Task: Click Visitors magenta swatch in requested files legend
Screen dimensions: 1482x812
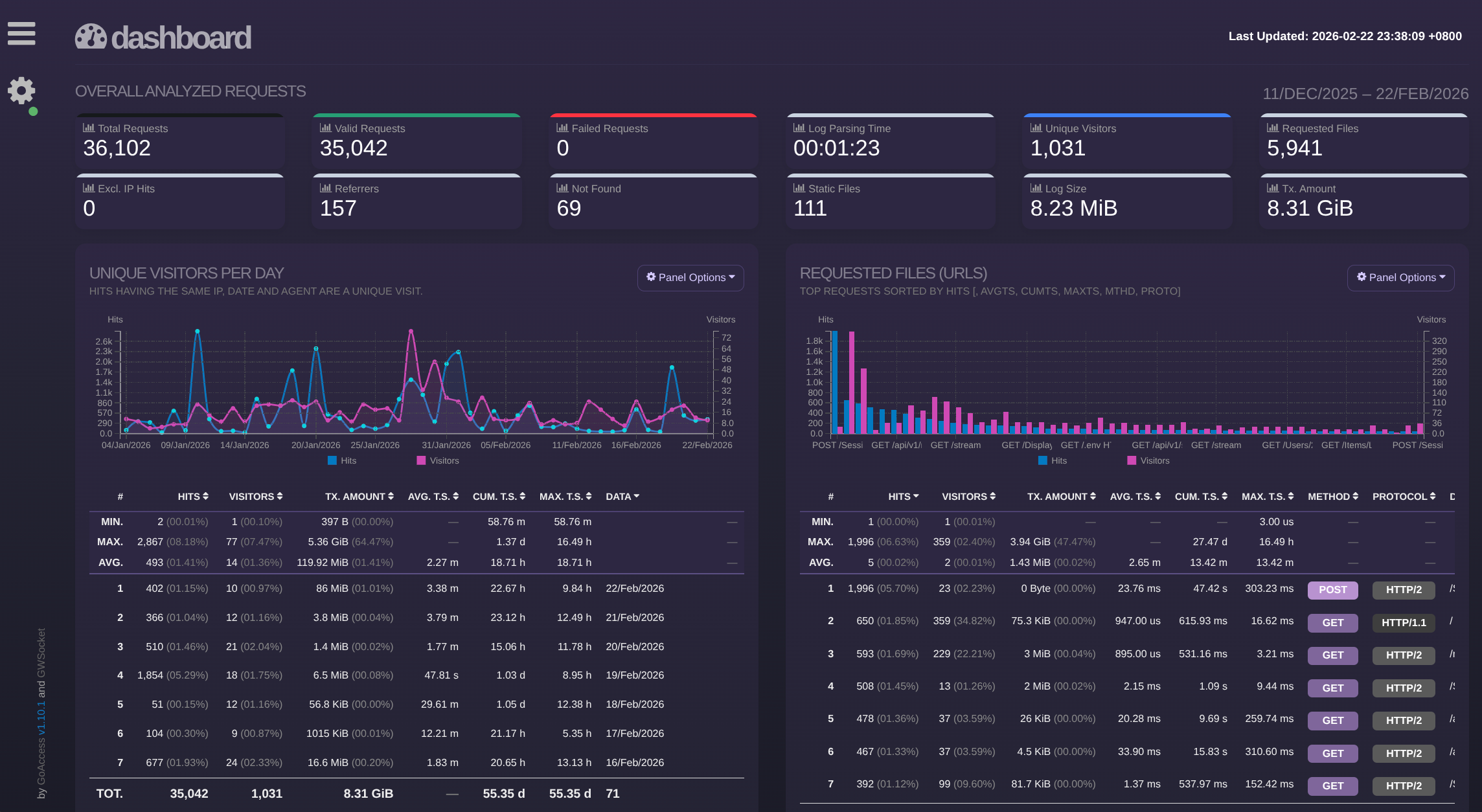Action: pyautogui.click(x=1132, y=460)
